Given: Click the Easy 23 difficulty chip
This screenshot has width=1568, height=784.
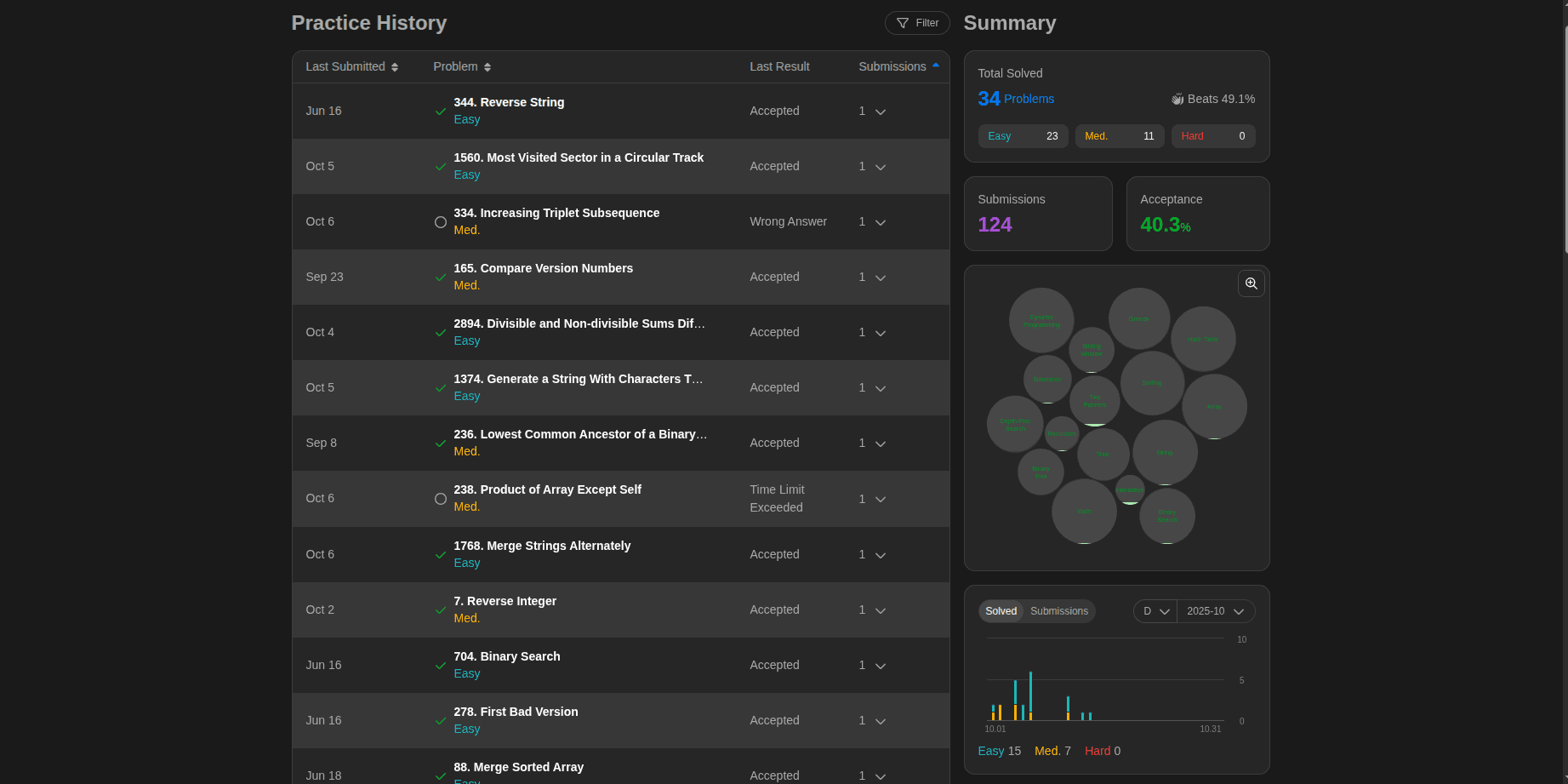Looking at the screenshot, I should point(1023,136).
